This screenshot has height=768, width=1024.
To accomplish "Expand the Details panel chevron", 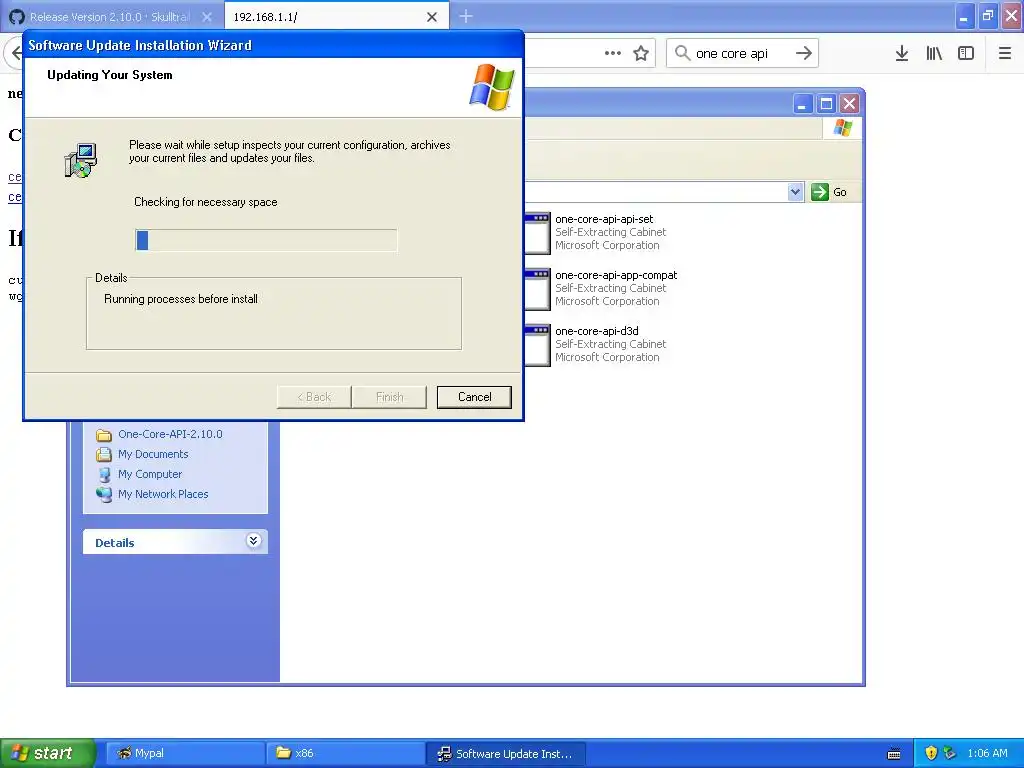I will point(253,541).
